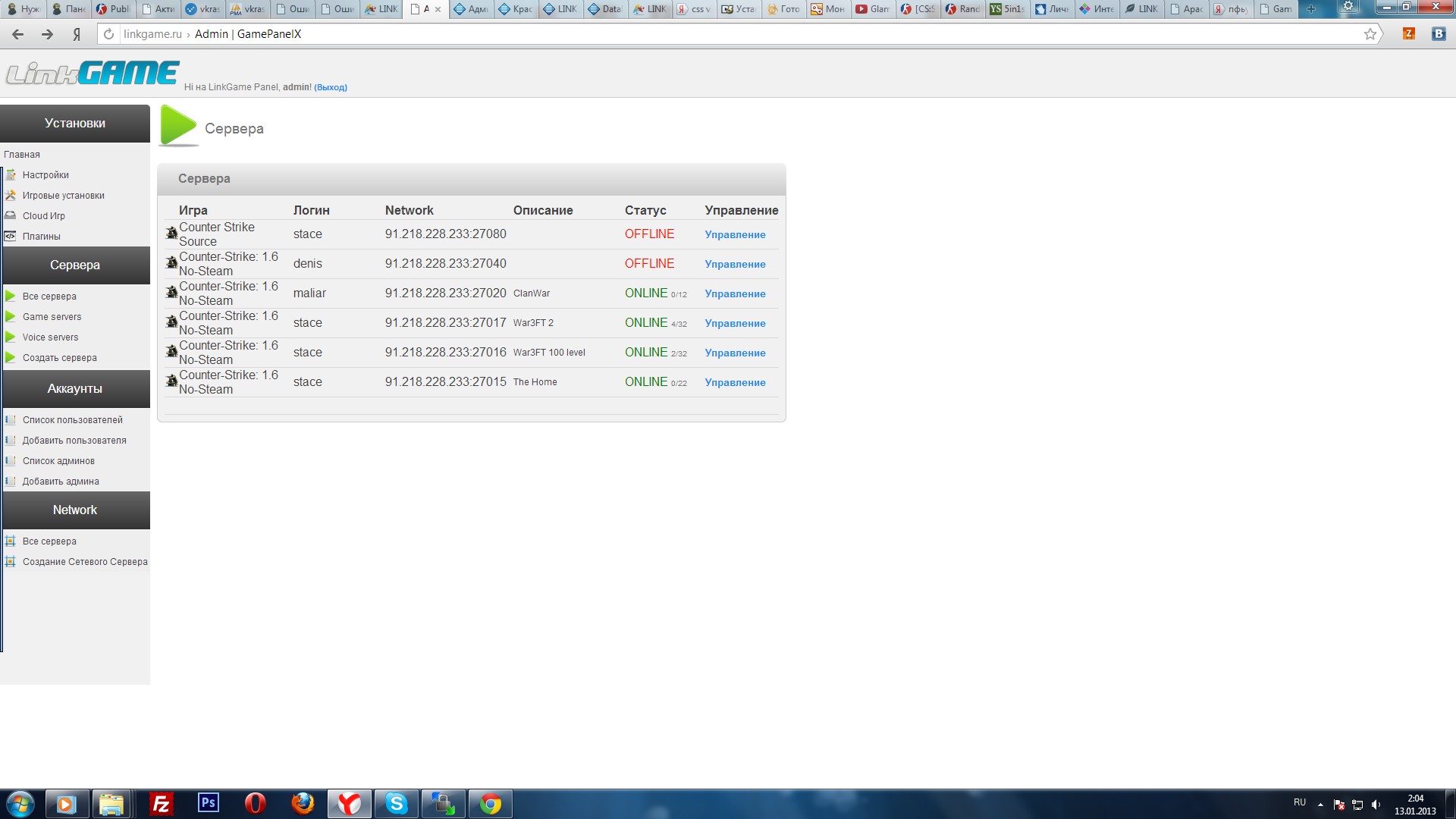
Task: Click the icon beside Настройки in the sidebar
Action: 11,174
